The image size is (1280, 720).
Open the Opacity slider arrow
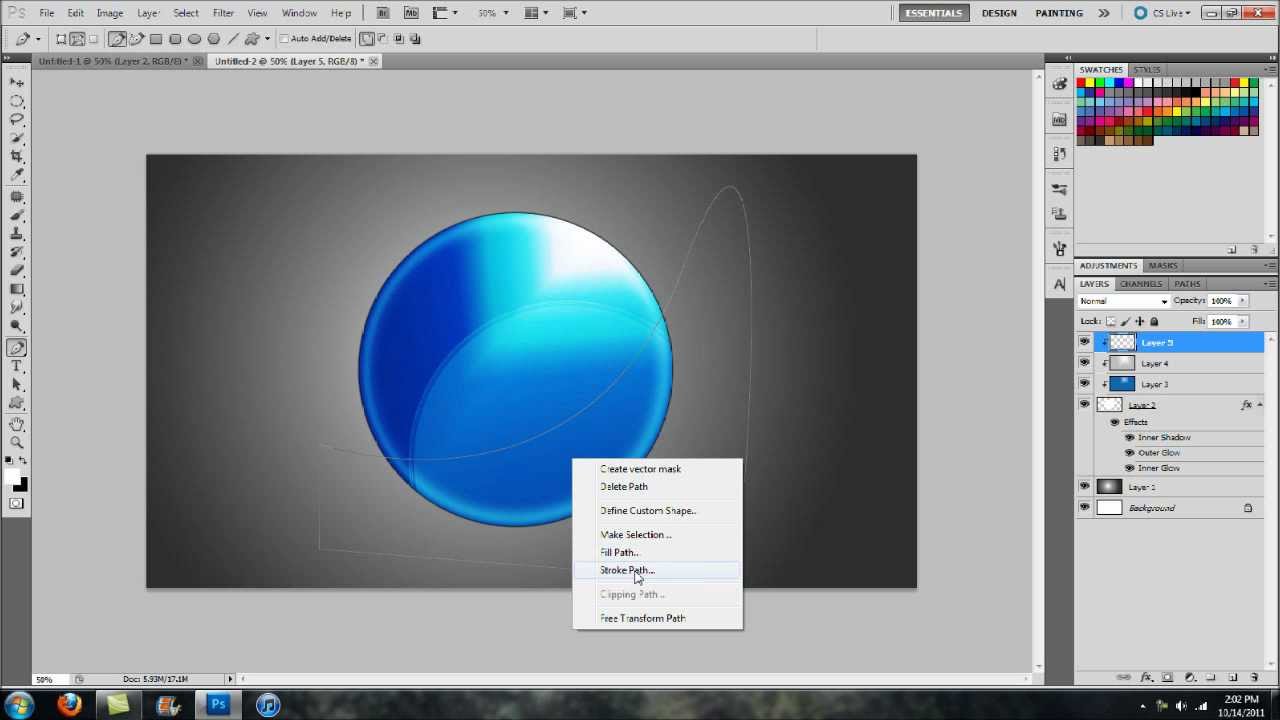point(1243,301)
